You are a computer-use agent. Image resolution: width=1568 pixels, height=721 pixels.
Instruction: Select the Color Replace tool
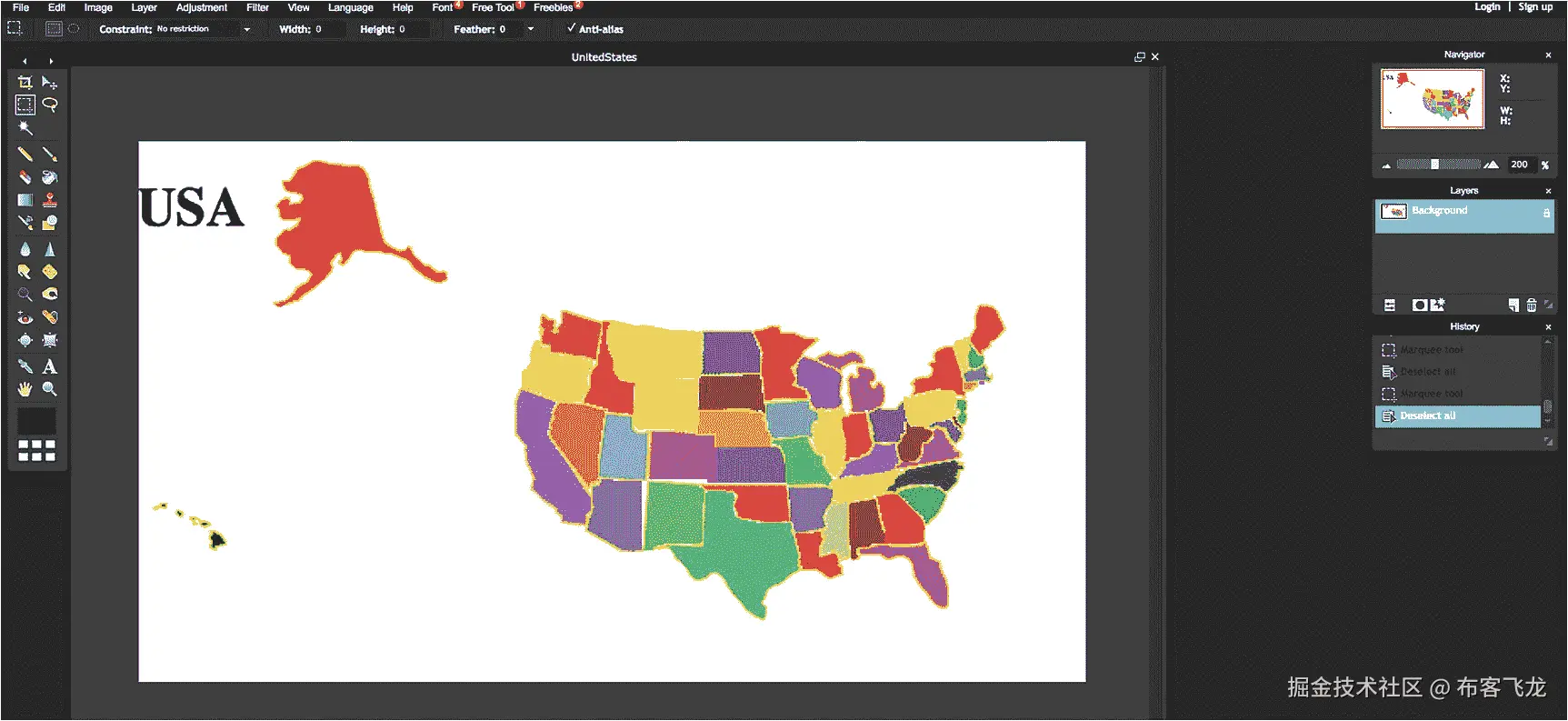point(25,223)
